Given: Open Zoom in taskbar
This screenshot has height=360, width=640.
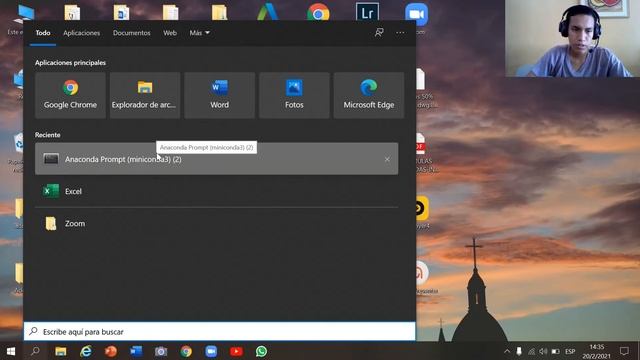Looking at the screenshot, I should (x=211, y=351).
